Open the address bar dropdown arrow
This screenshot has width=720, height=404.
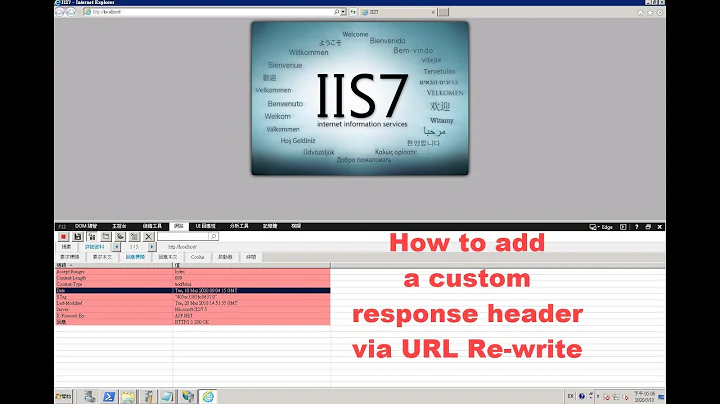343,12
